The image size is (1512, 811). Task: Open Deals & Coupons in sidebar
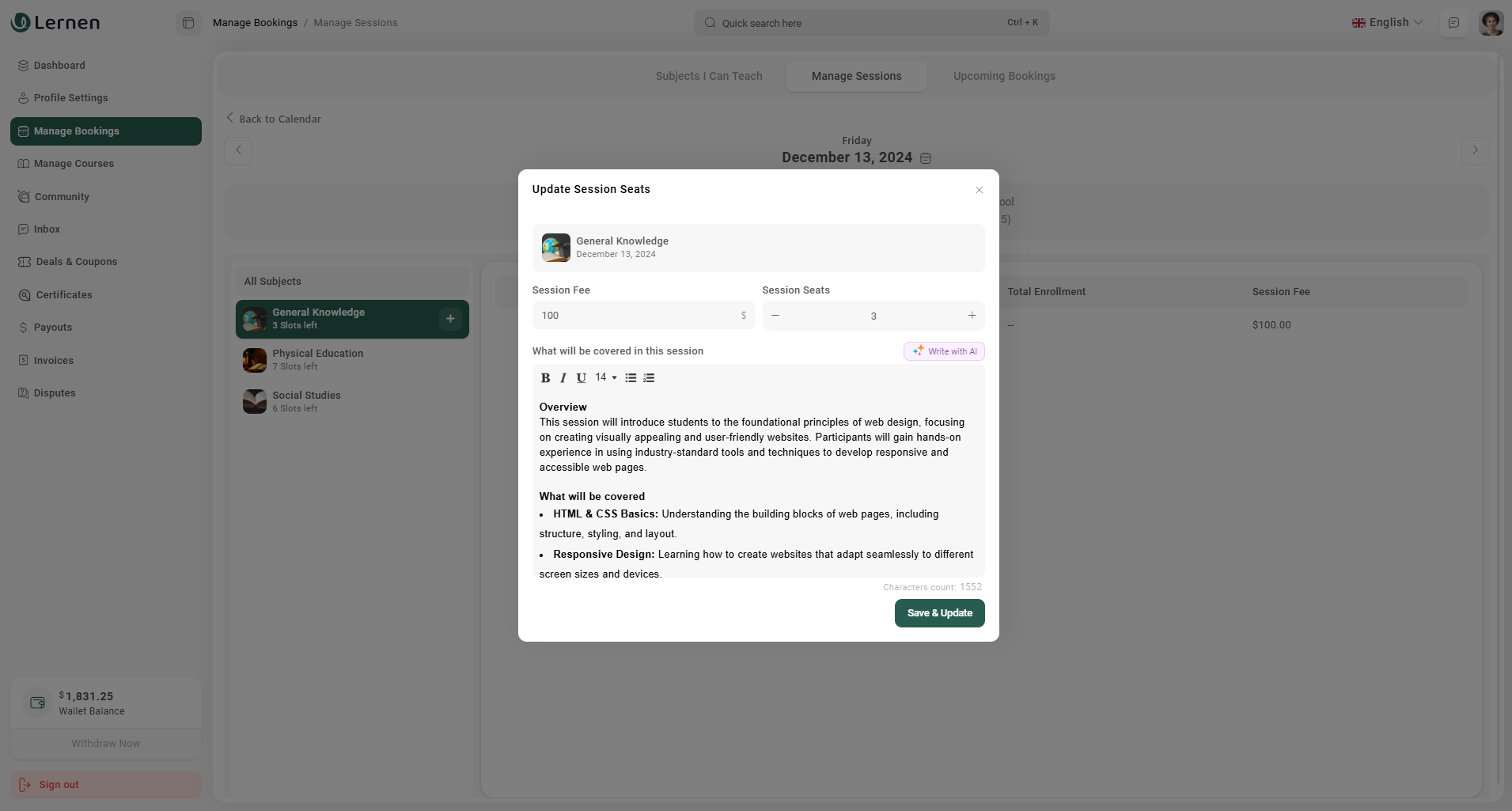coord(76,262)
